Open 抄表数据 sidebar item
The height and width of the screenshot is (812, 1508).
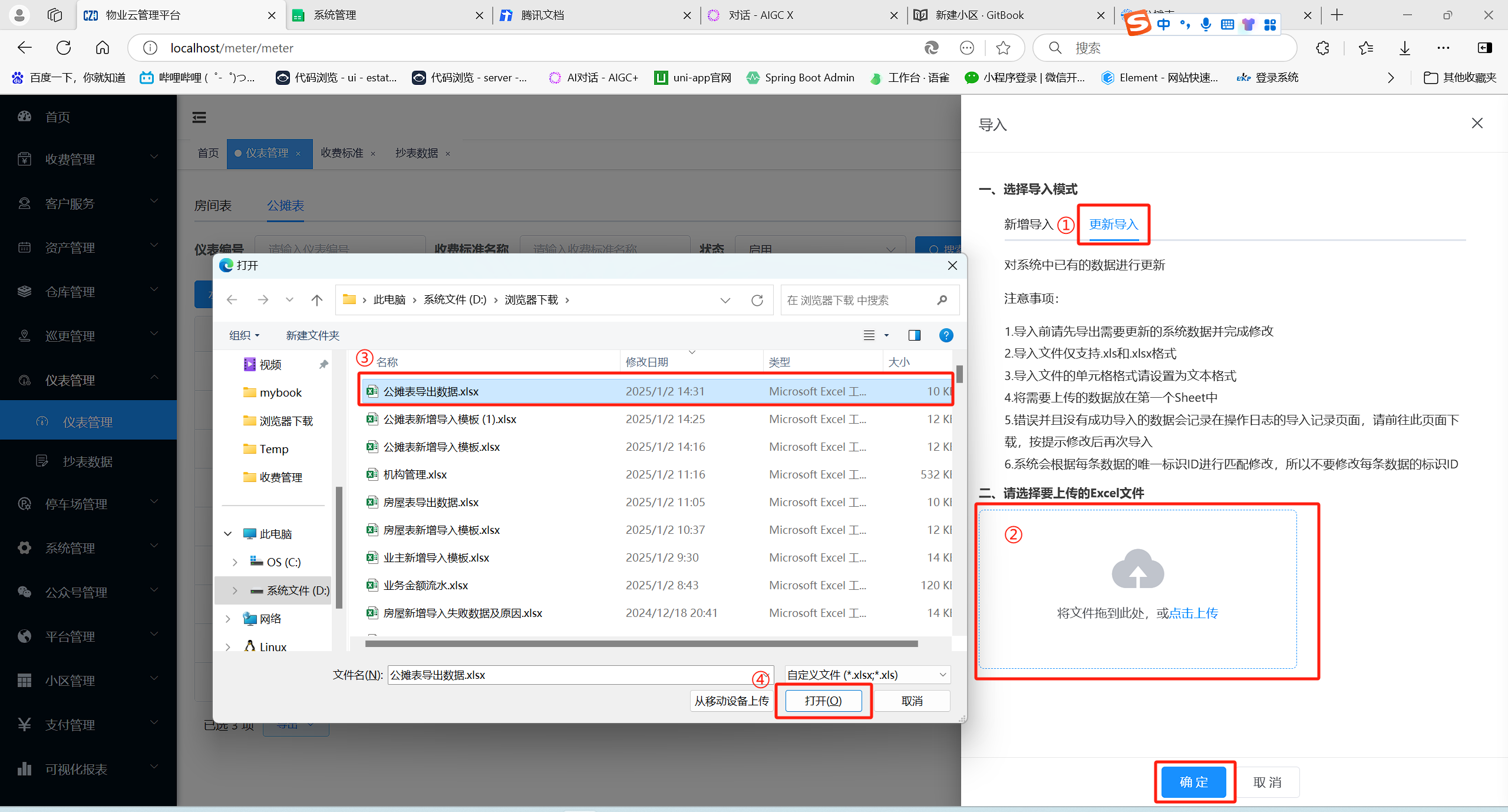coord(87,461)
